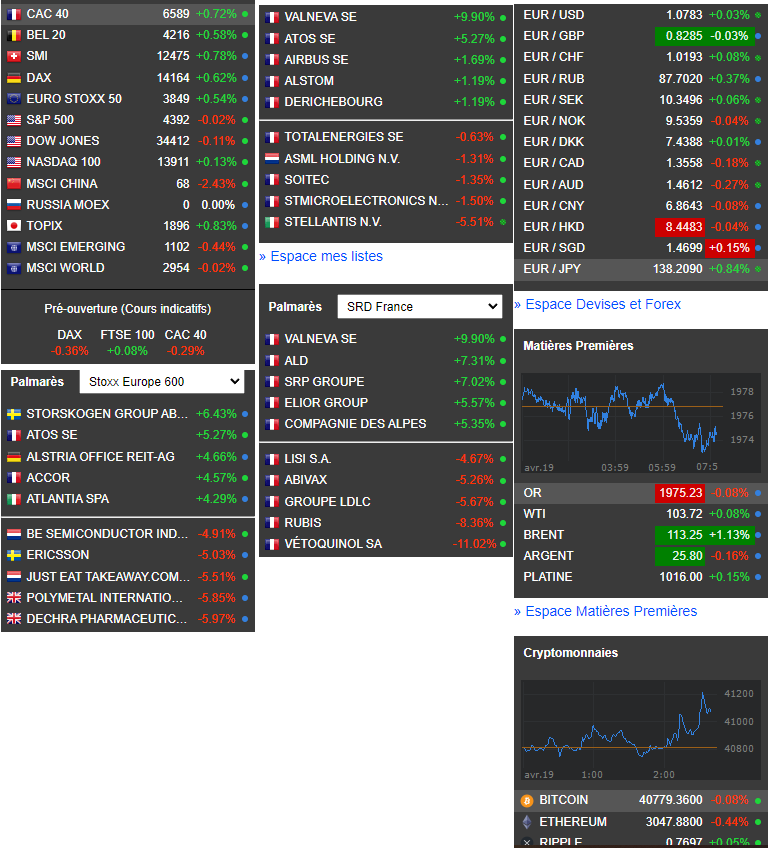This screenshot has width=772, height=852.
Task: Click the Bitcoin logo icon
Action: pos(527,801)
